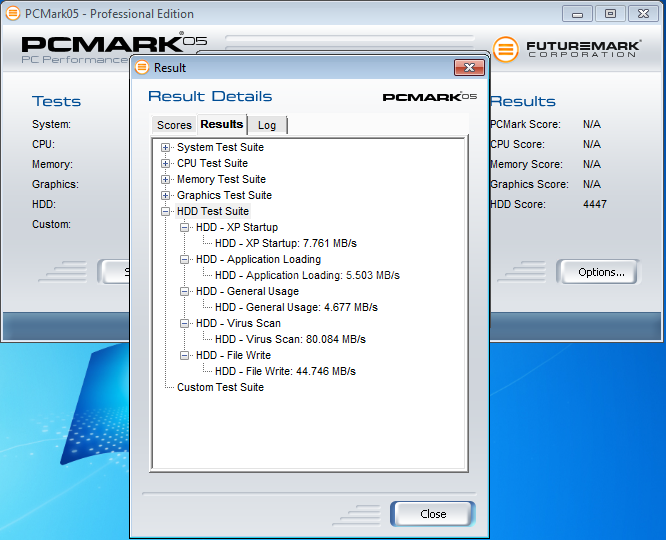This screenshot has width=666, height=540.
Task: Click the 'PCMark Score:' label
Action: coord(525,124)
